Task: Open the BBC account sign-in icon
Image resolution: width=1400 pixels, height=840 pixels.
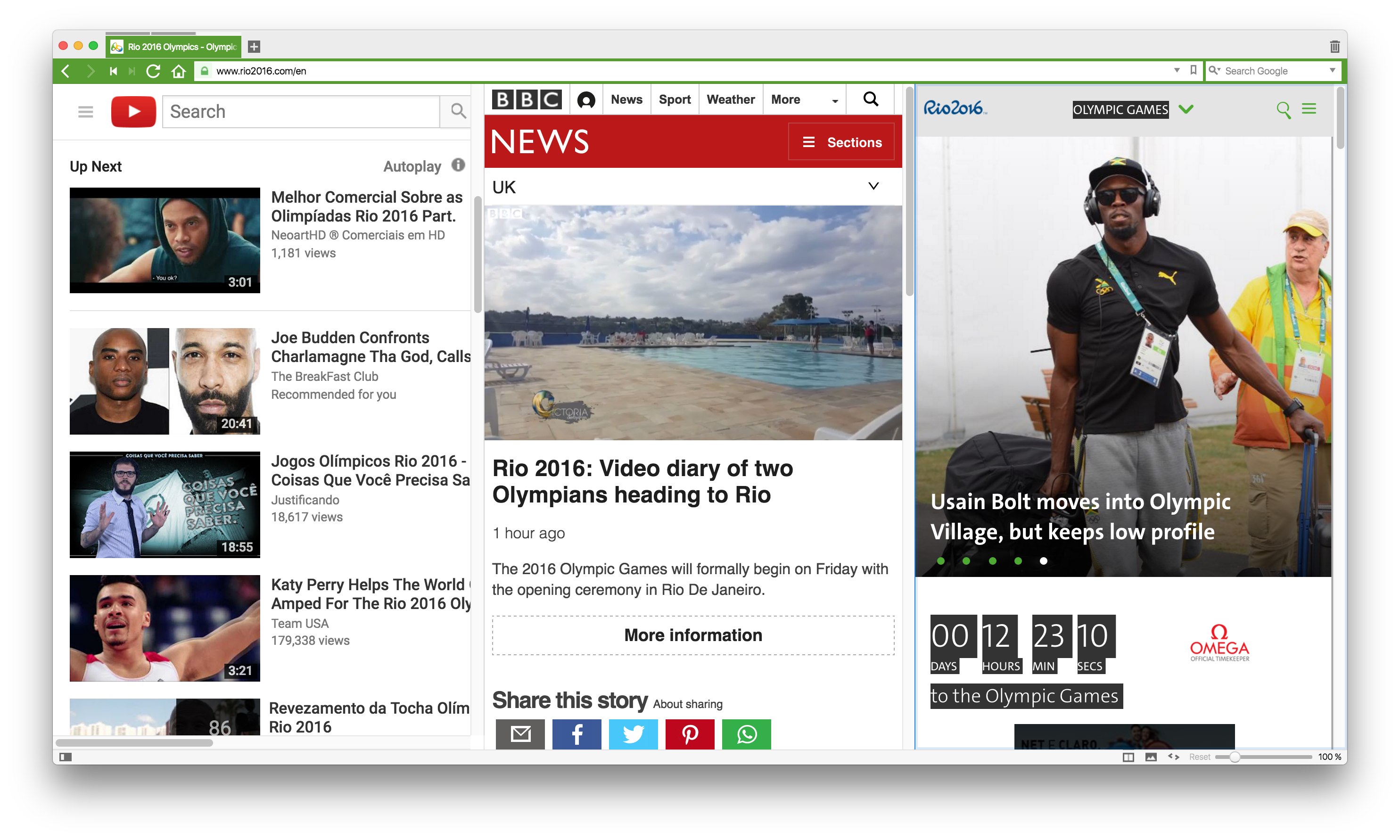Action: pos(586,100)
